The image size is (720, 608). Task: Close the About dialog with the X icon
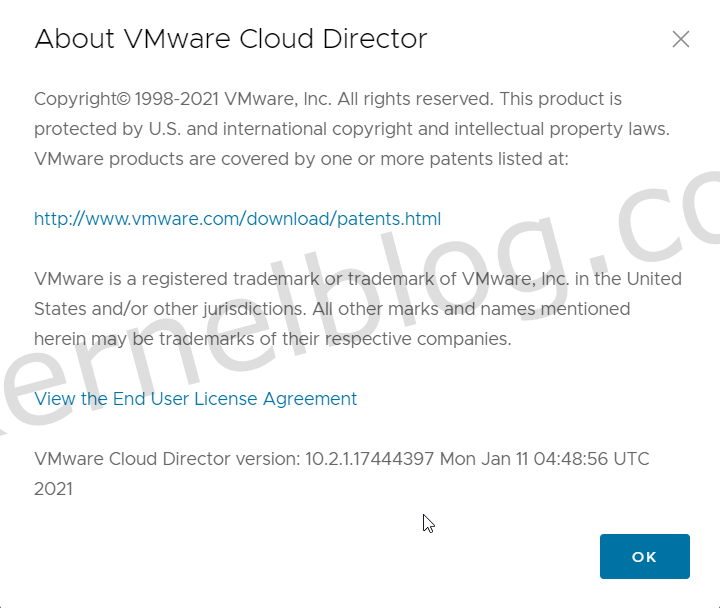pyautogui.click(x=681, y=39)
